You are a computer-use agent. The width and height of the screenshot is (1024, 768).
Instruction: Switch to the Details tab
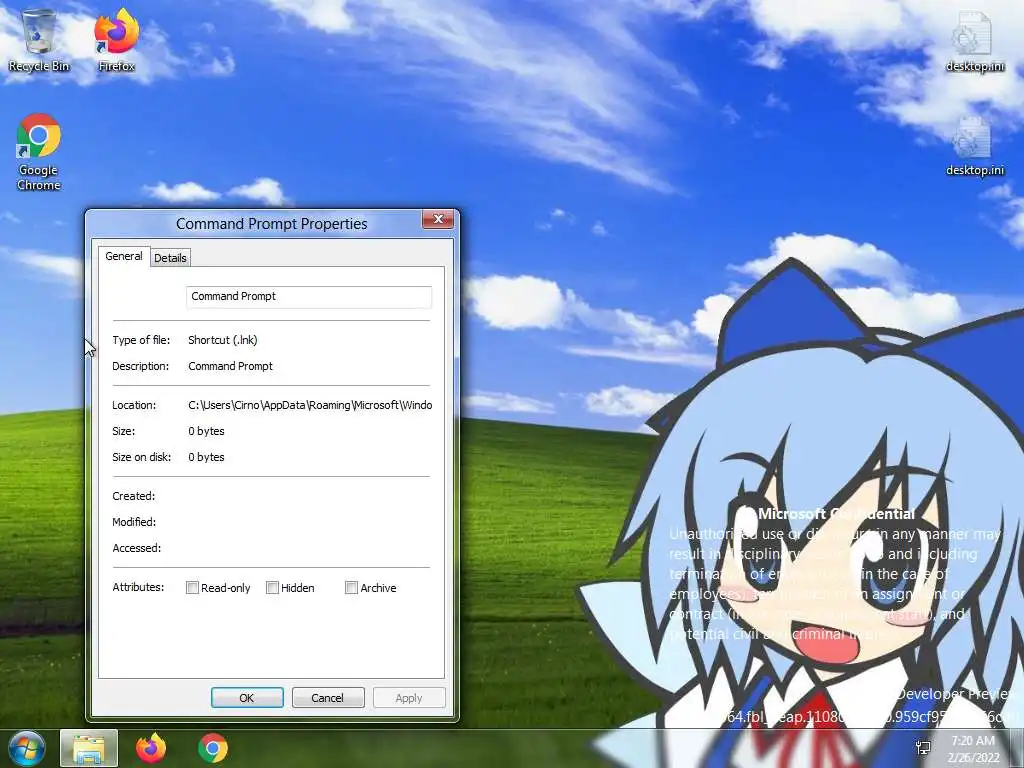coord(170,258)
